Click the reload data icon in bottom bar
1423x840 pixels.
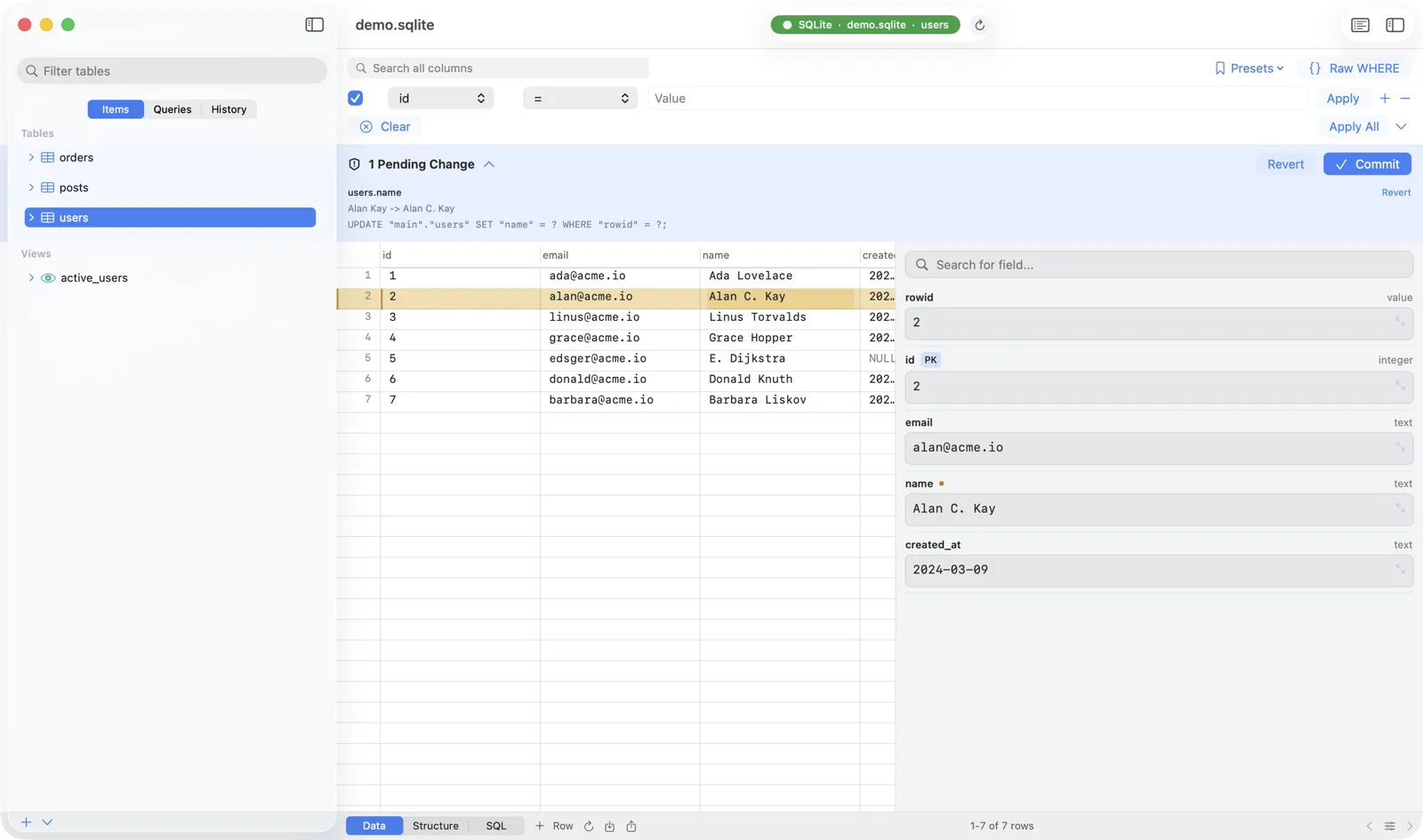coord(589,826)
